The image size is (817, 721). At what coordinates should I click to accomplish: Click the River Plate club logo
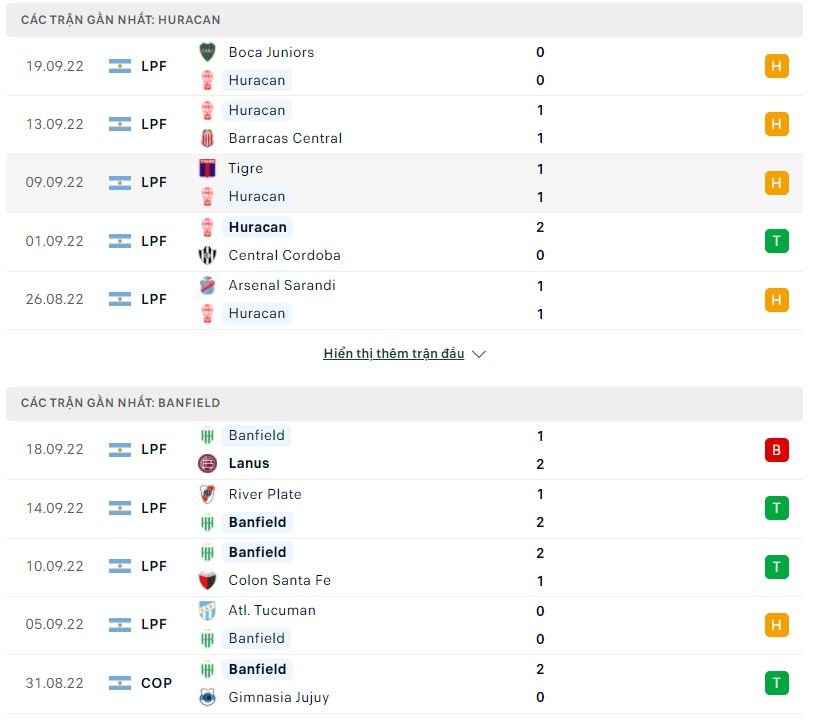click(x=207, y=494)
